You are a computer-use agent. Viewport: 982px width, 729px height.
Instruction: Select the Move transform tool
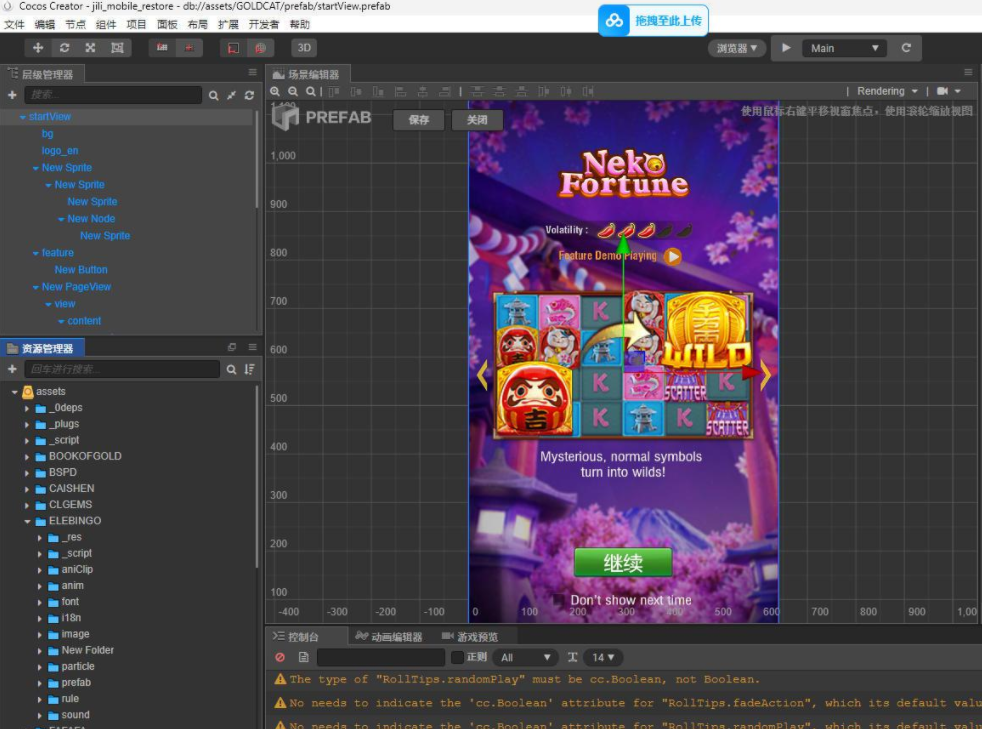[x=39, y=47]
